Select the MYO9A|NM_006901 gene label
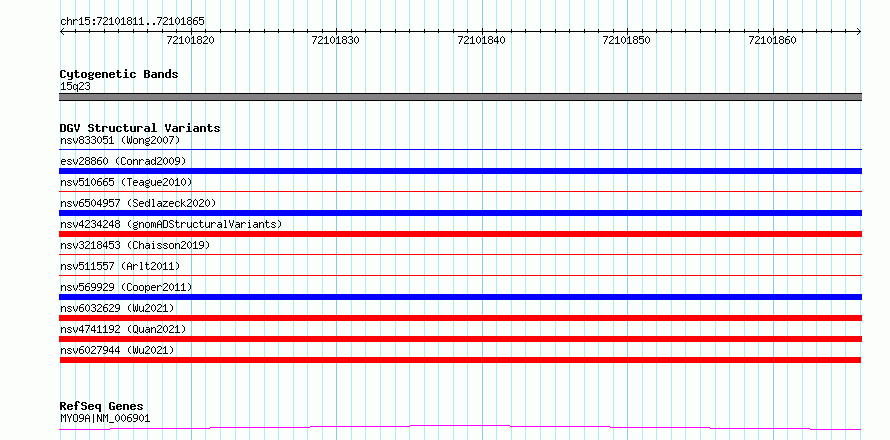Image resolution: width=890 pixels, height=440 pixels. point(105,419)
